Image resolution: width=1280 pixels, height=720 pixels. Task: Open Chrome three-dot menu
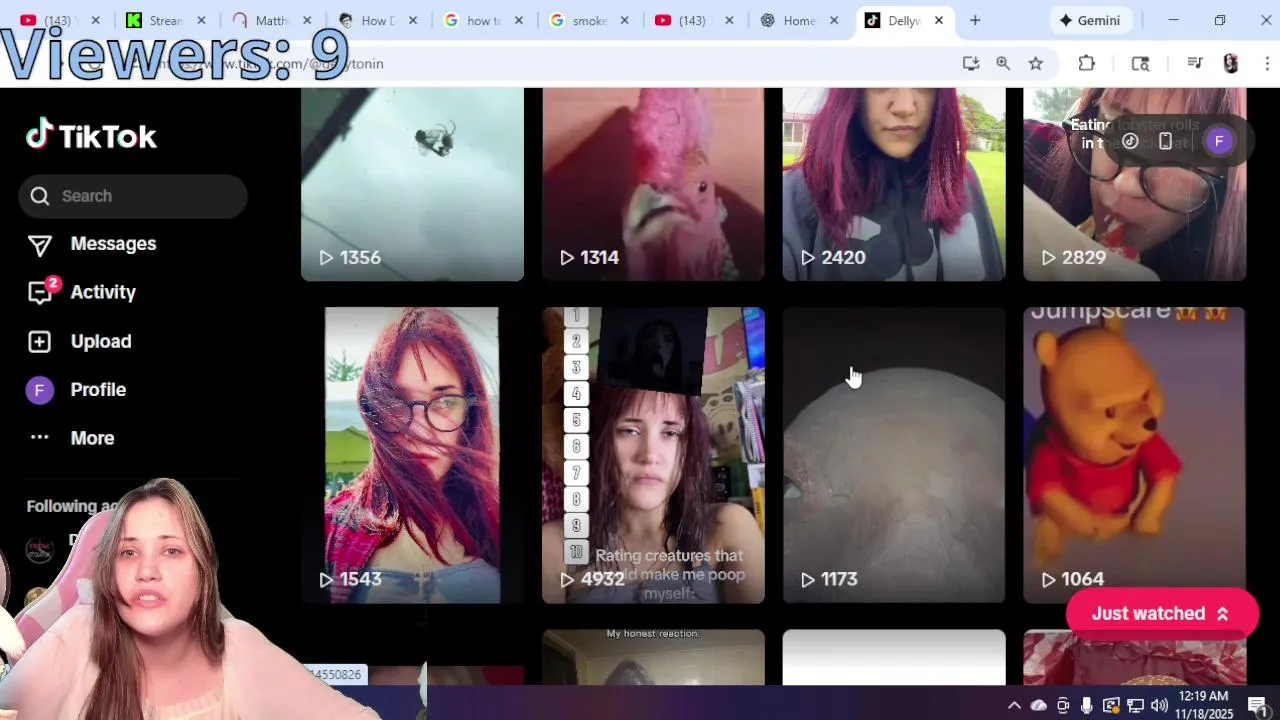click(1266, 63)
